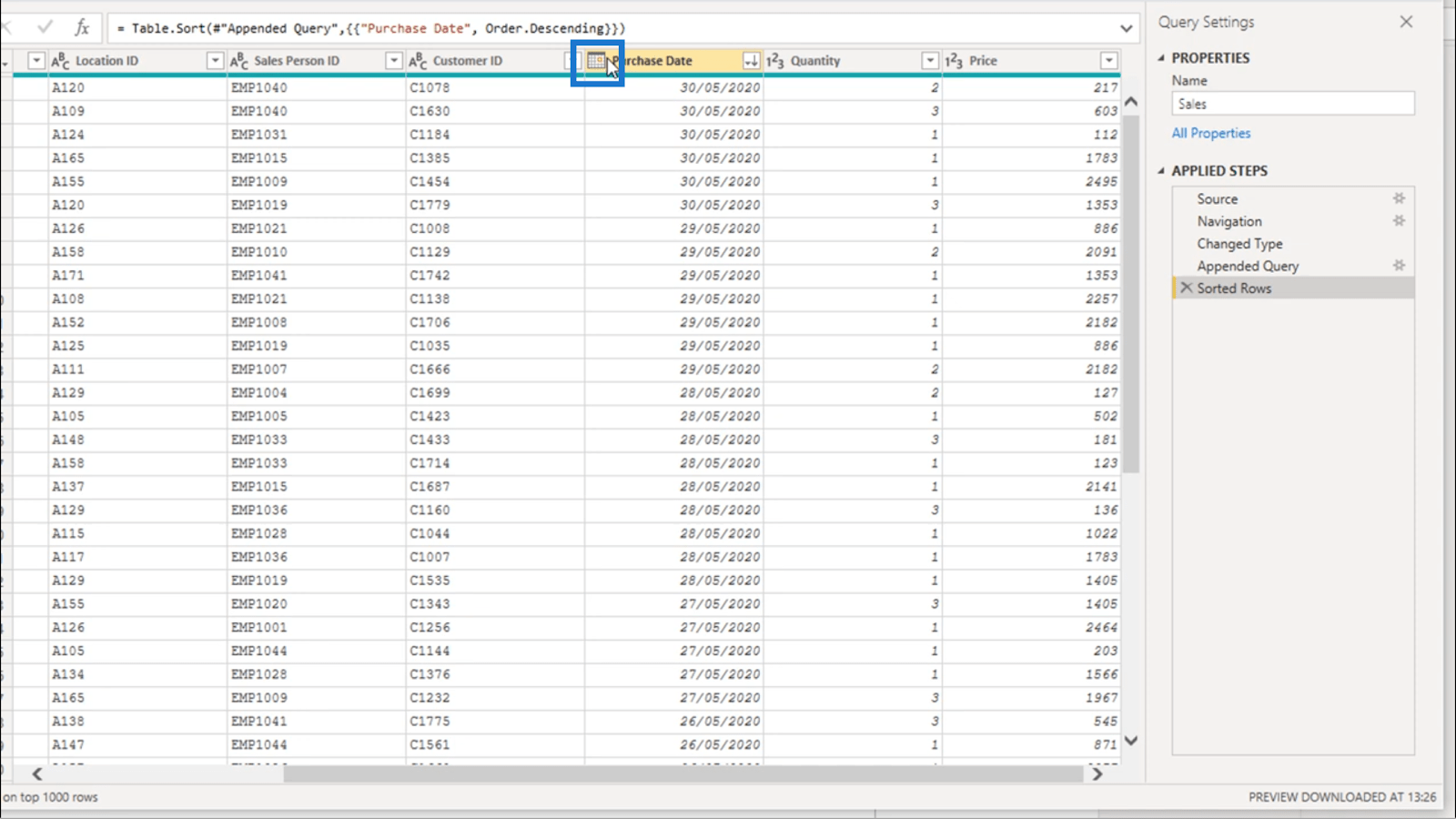Click Price data type icon

pyautogui.click(x=954, y=61)
